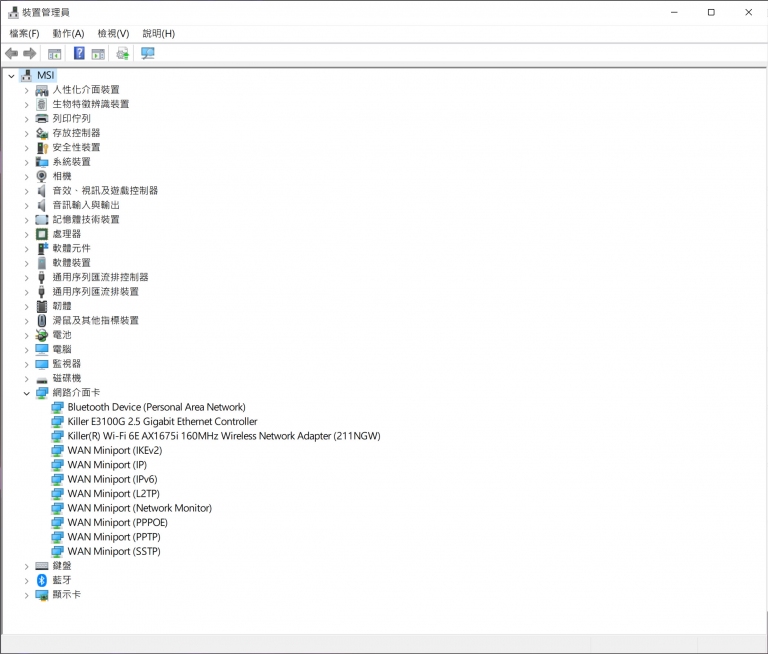Click the MSI computer root icon
This screenshot has width=768, height=654.
point(26,75)
